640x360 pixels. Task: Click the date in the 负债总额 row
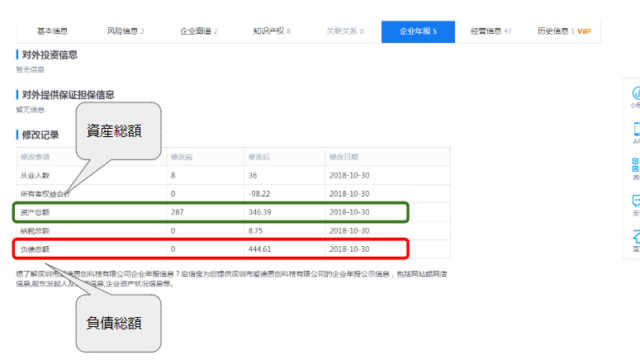[349, 249]
